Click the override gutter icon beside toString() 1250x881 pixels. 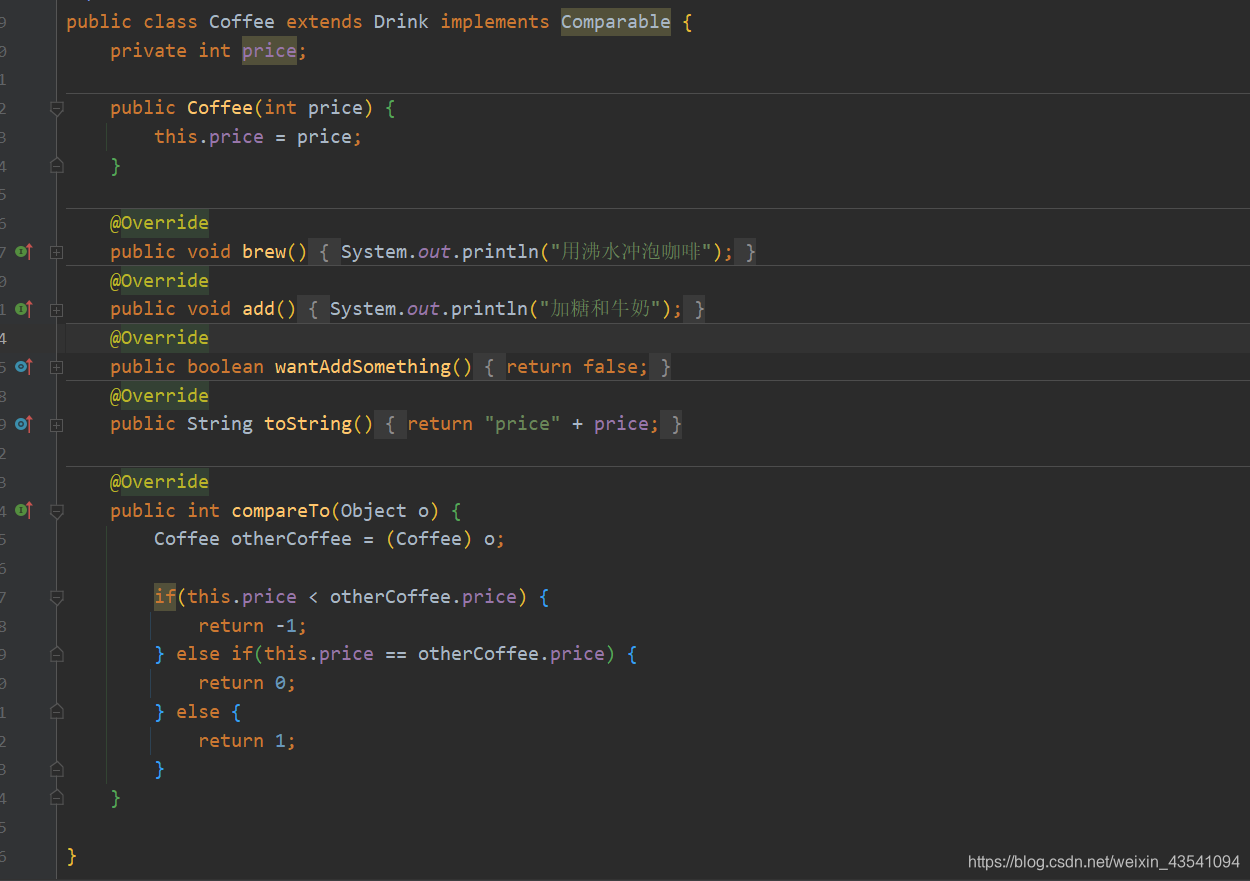24,424
